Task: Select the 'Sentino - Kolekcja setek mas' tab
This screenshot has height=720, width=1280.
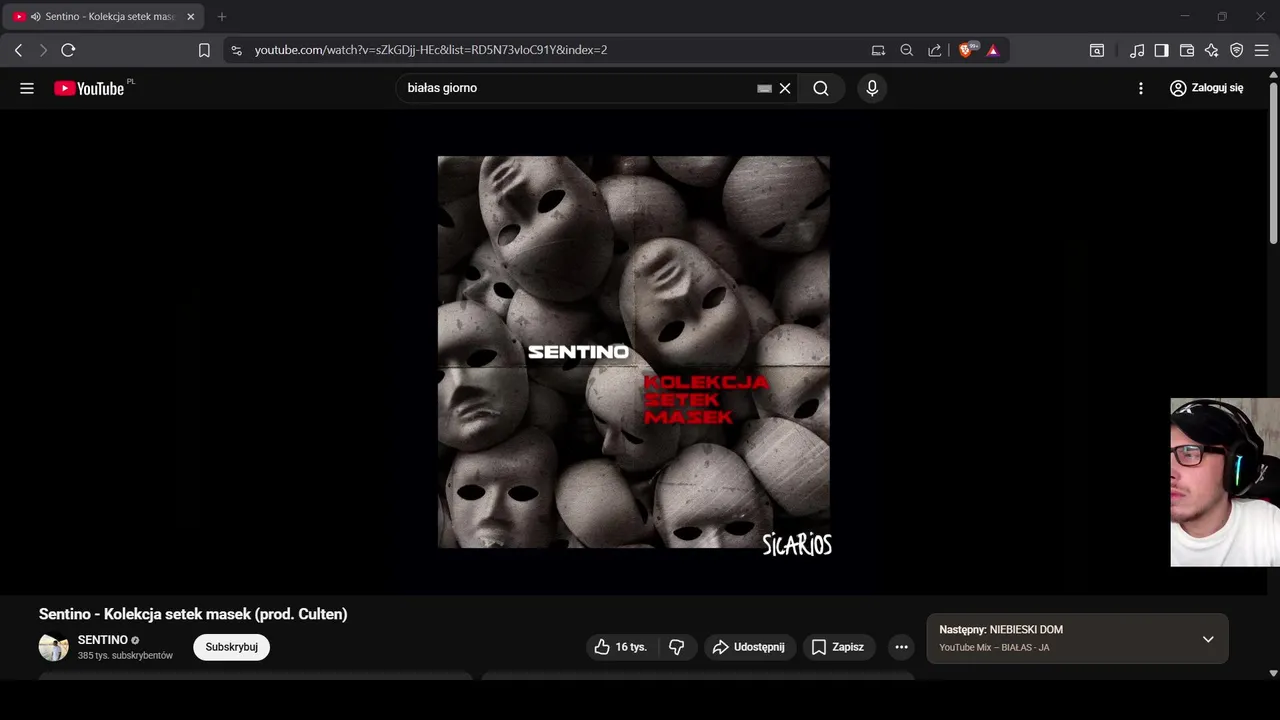Action: click(104, 17)
